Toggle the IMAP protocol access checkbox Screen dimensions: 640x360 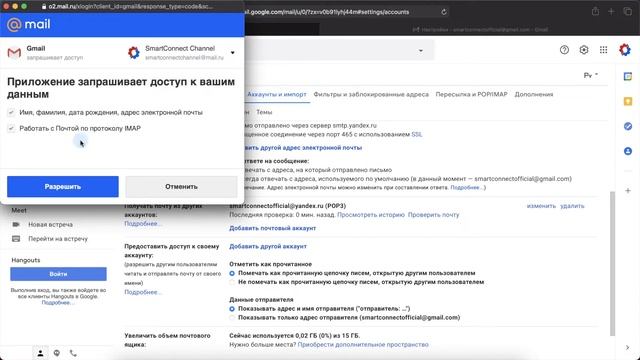coord(11,128)
